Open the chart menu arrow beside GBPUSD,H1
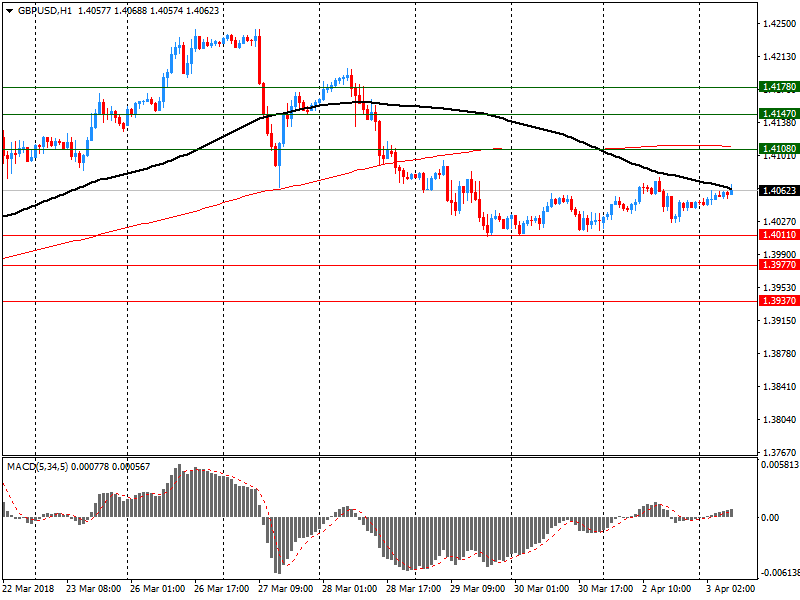 pos(9,10)
